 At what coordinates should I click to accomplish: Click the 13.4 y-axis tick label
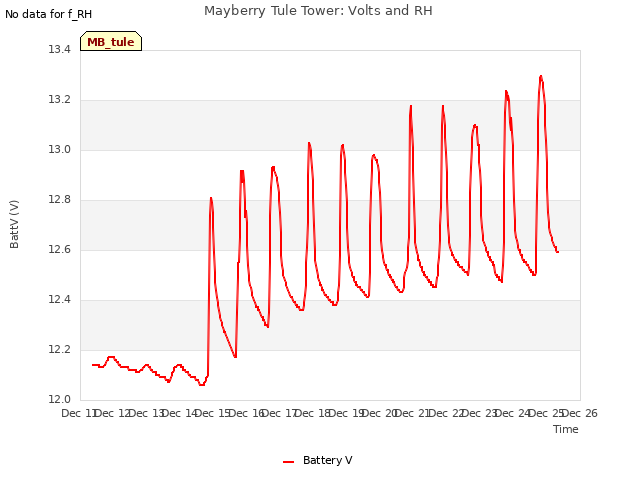59,50
